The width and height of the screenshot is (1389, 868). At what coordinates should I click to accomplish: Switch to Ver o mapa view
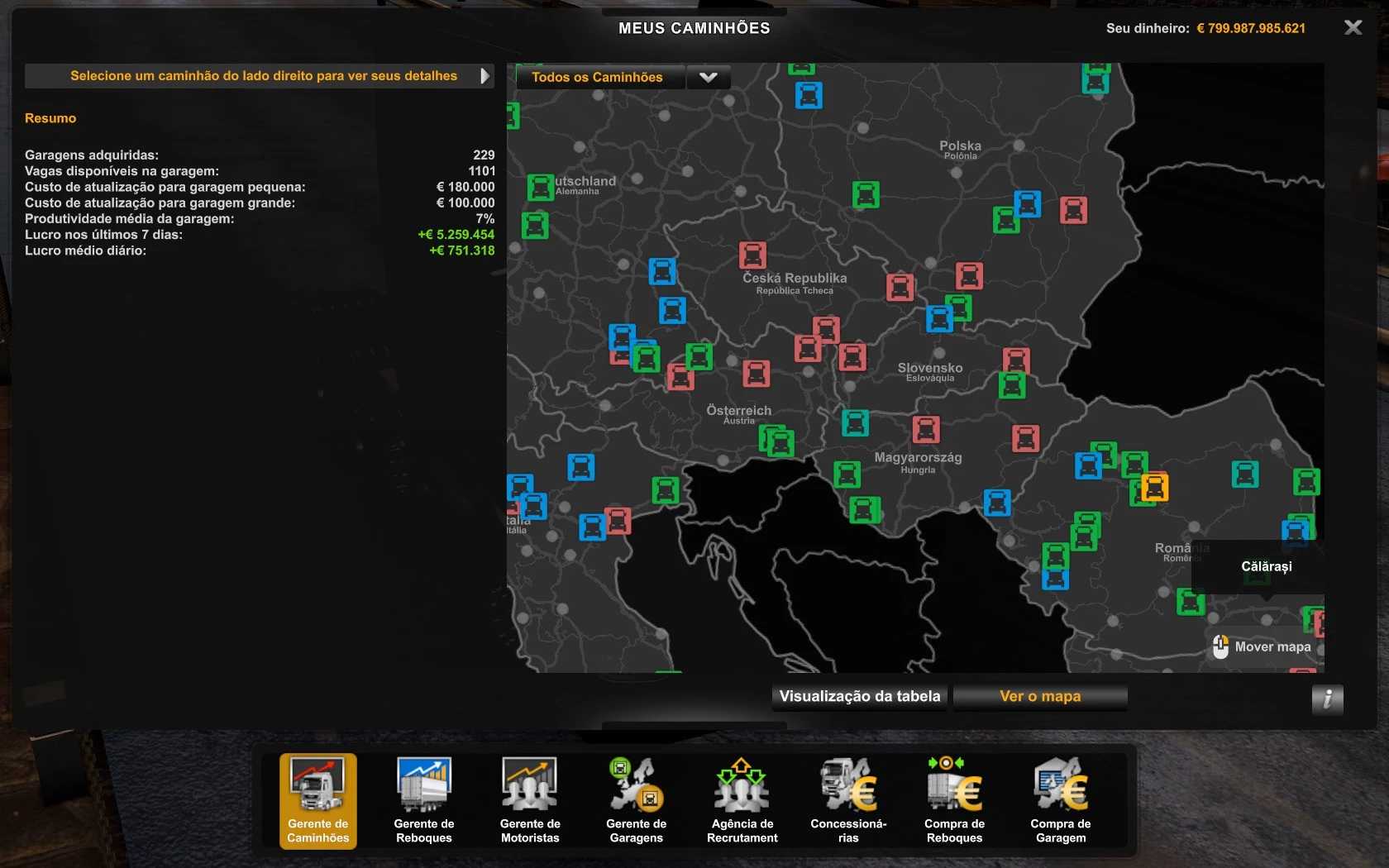coord(1039,696)
